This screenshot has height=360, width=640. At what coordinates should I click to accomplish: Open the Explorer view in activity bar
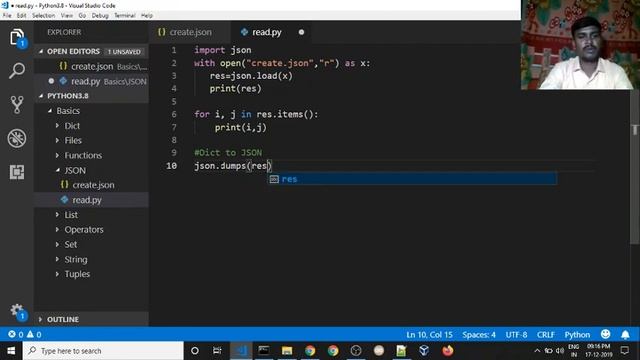(x=17, y=38)
